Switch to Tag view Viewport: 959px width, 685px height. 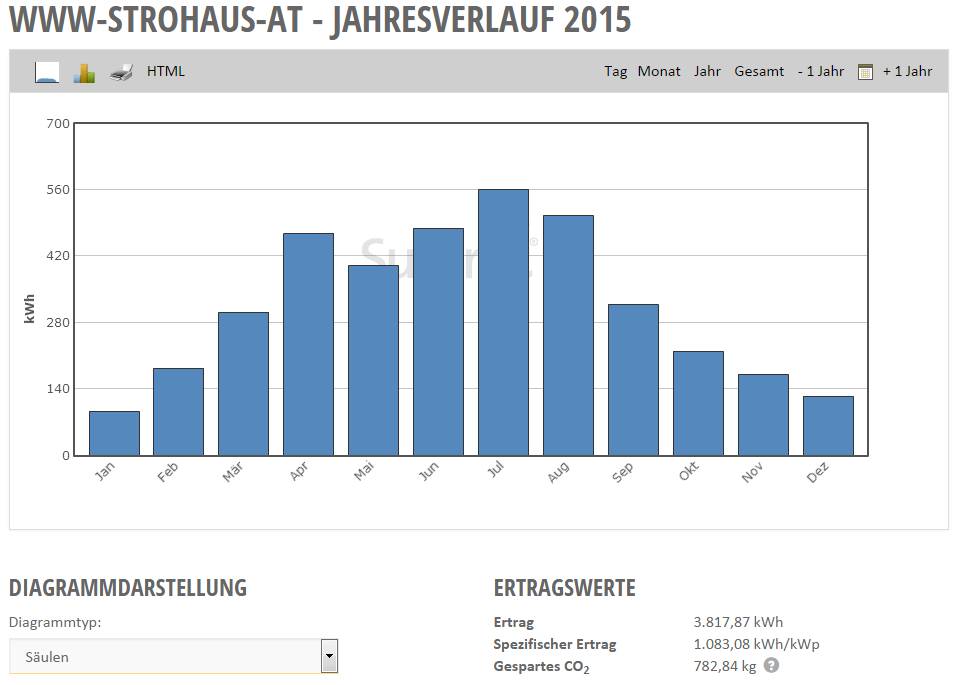click(x=615, y=71)
